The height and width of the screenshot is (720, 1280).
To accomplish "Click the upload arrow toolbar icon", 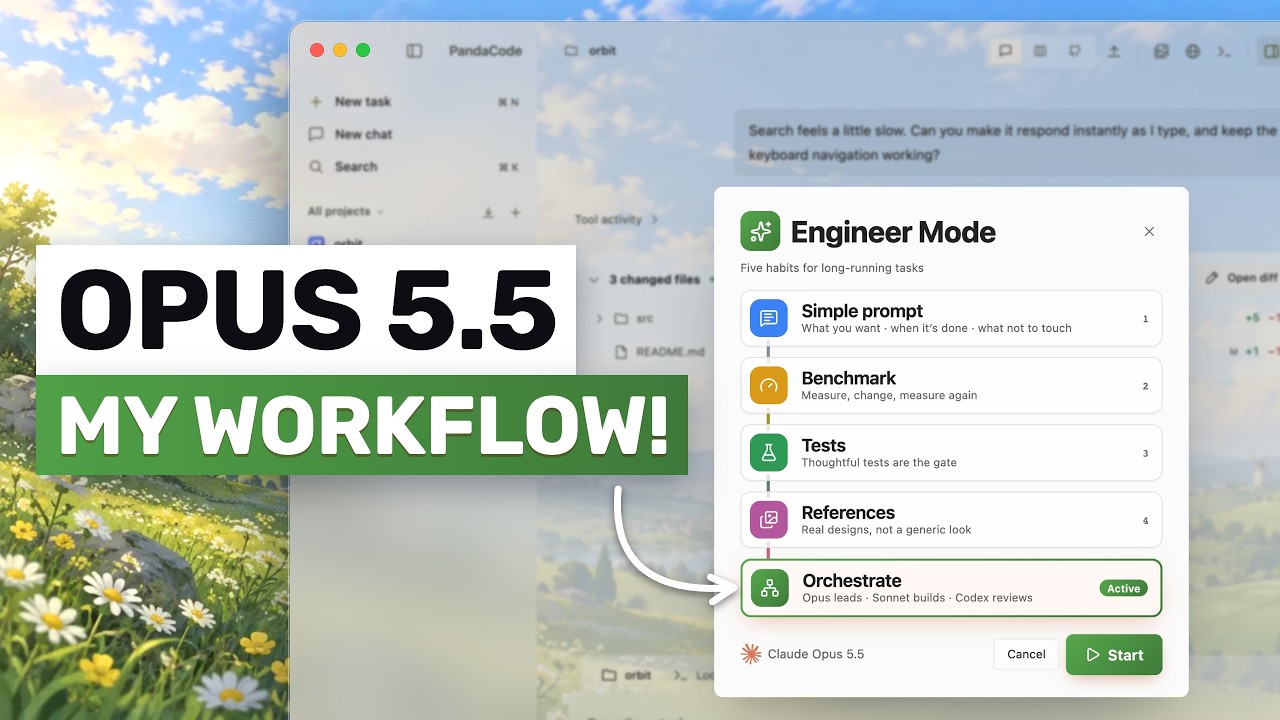I will click(1114, 51).
